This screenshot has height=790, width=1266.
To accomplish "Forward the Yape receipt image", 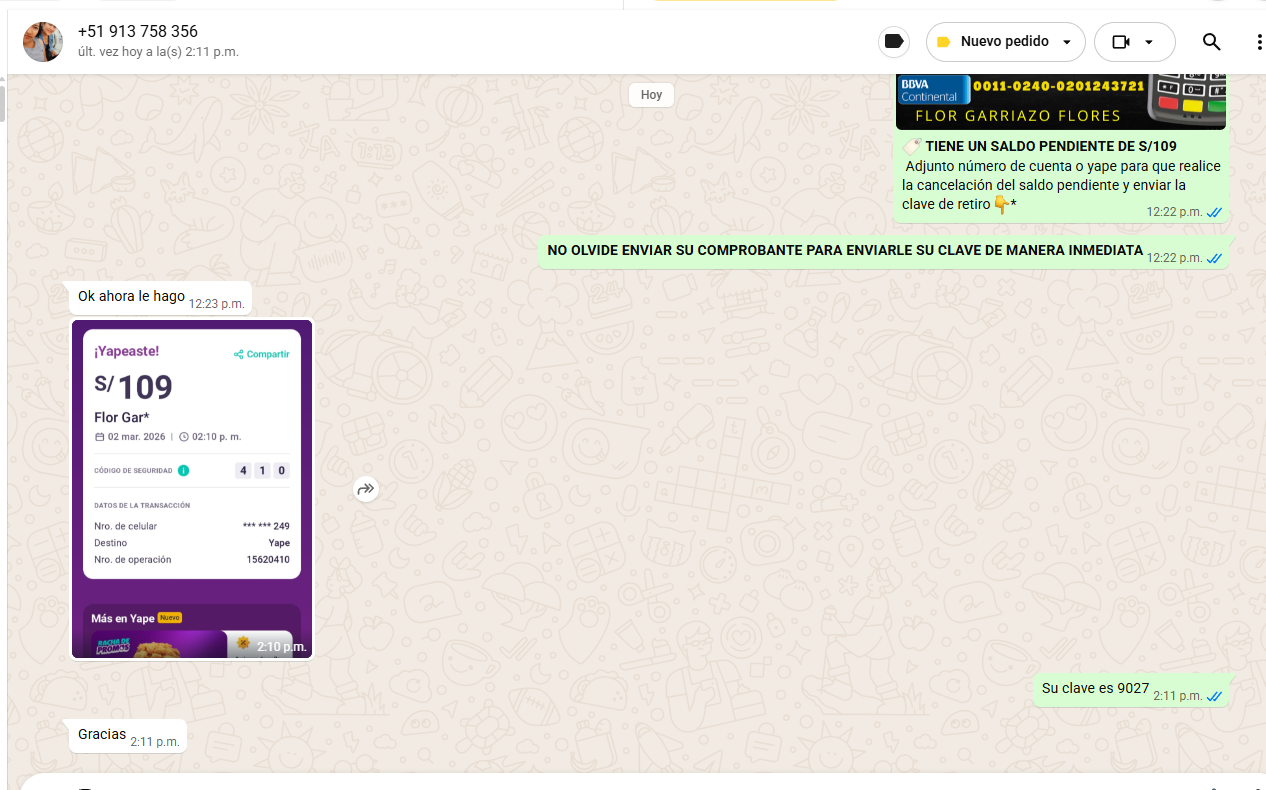I will pos(366,489).
